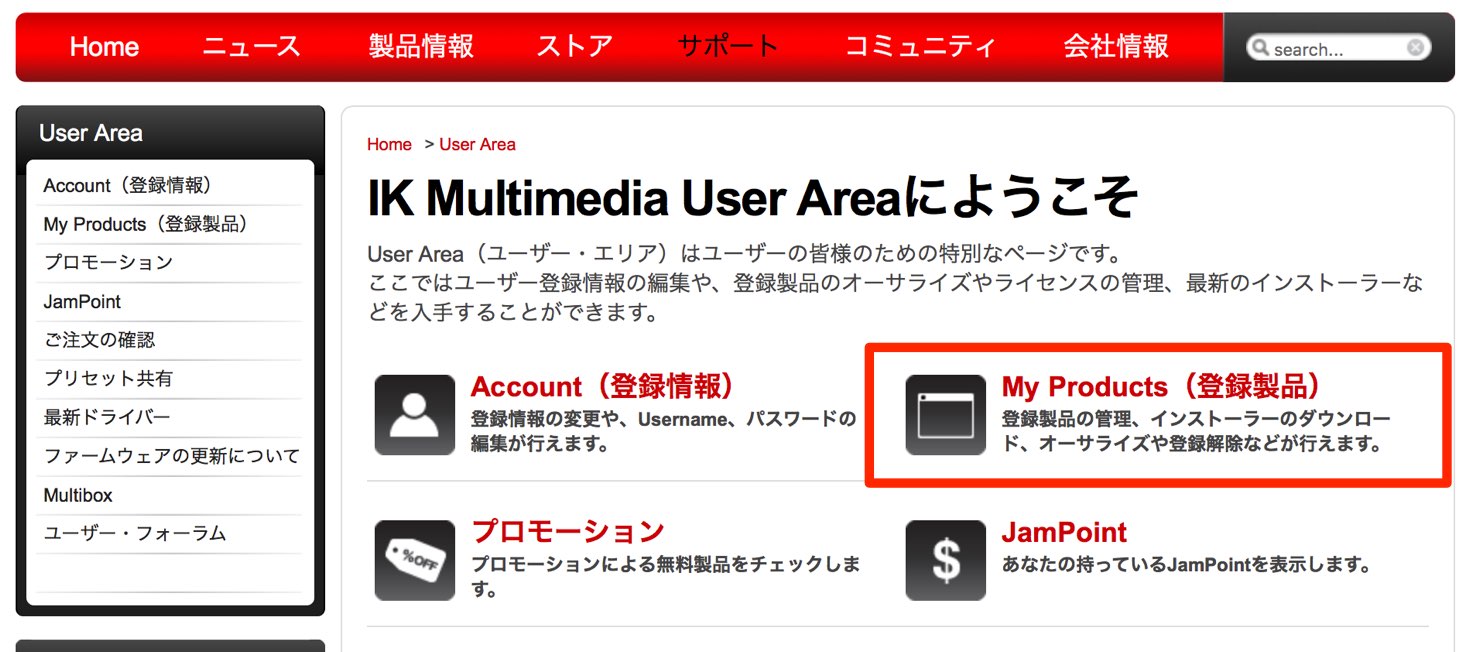
Task: Open the Home menu item
Action: click(104, 47)
